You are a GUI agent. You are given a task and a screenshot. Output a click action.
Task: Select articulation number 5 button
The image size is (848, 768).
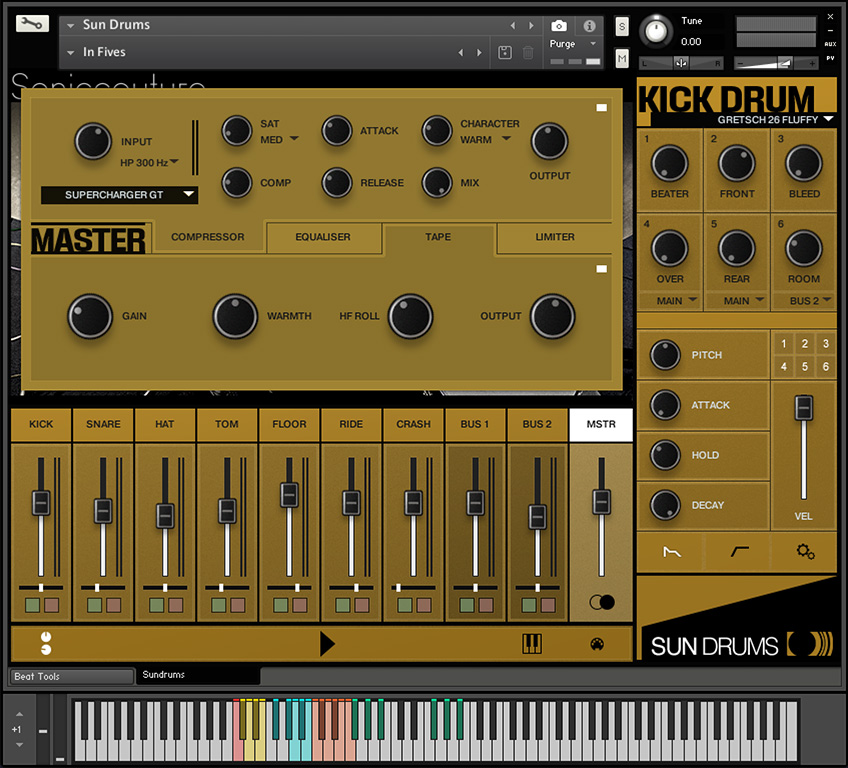(x=805, y=367)
